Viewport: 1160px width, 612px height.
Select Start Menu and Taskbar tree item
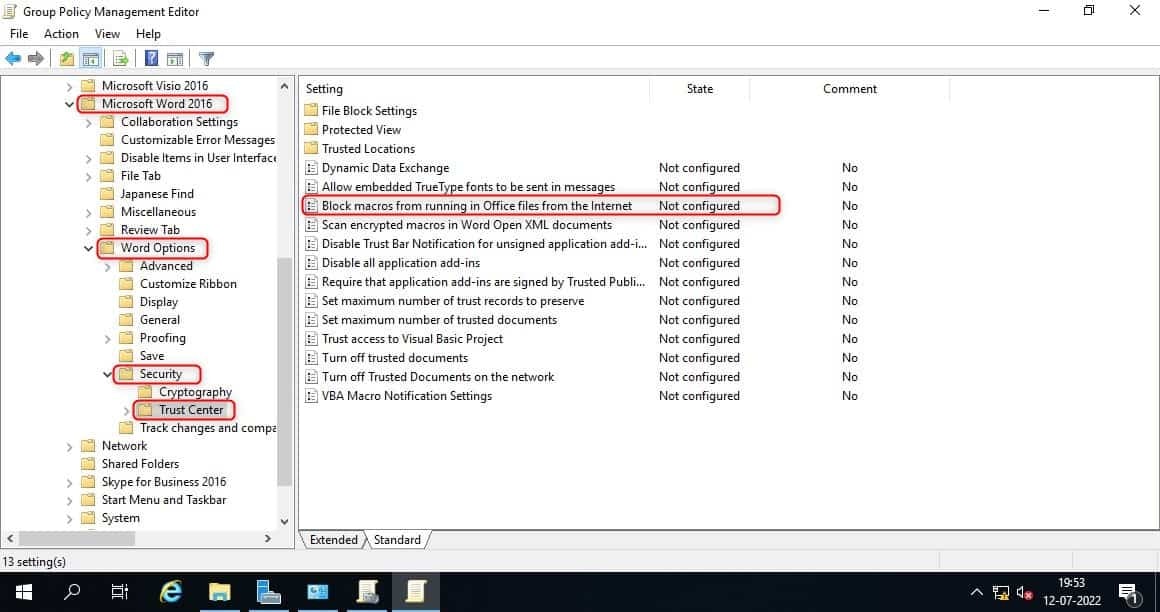[164, 500]
